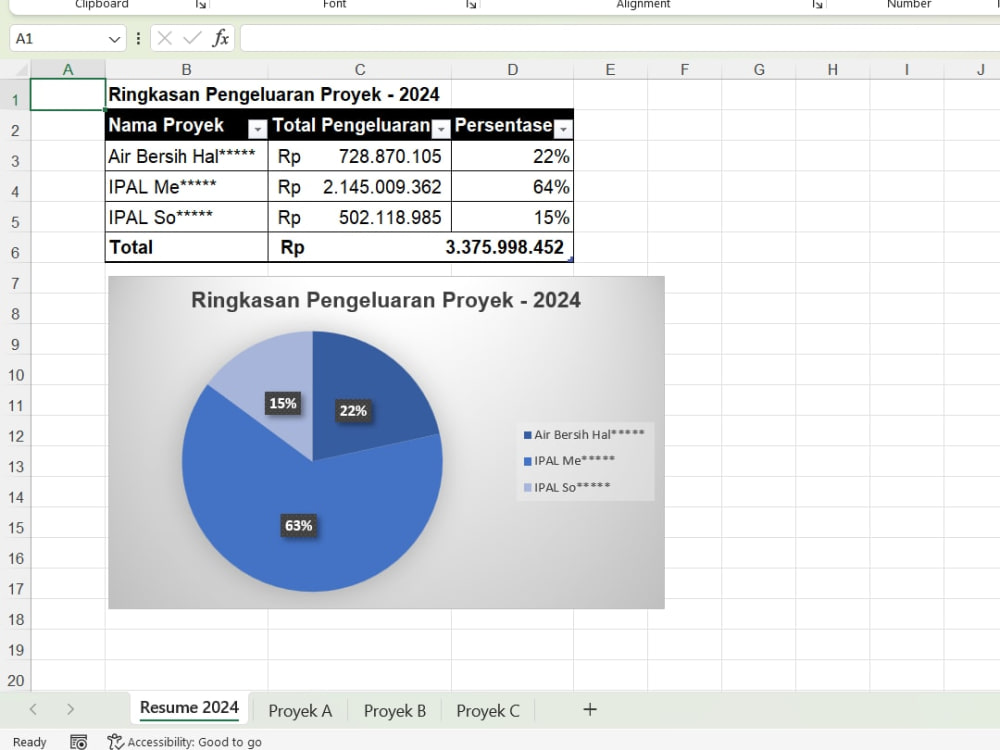The image size is (1000, 750).
Task: Click the IPAL Me legend color marker
Action: [527, 461]
